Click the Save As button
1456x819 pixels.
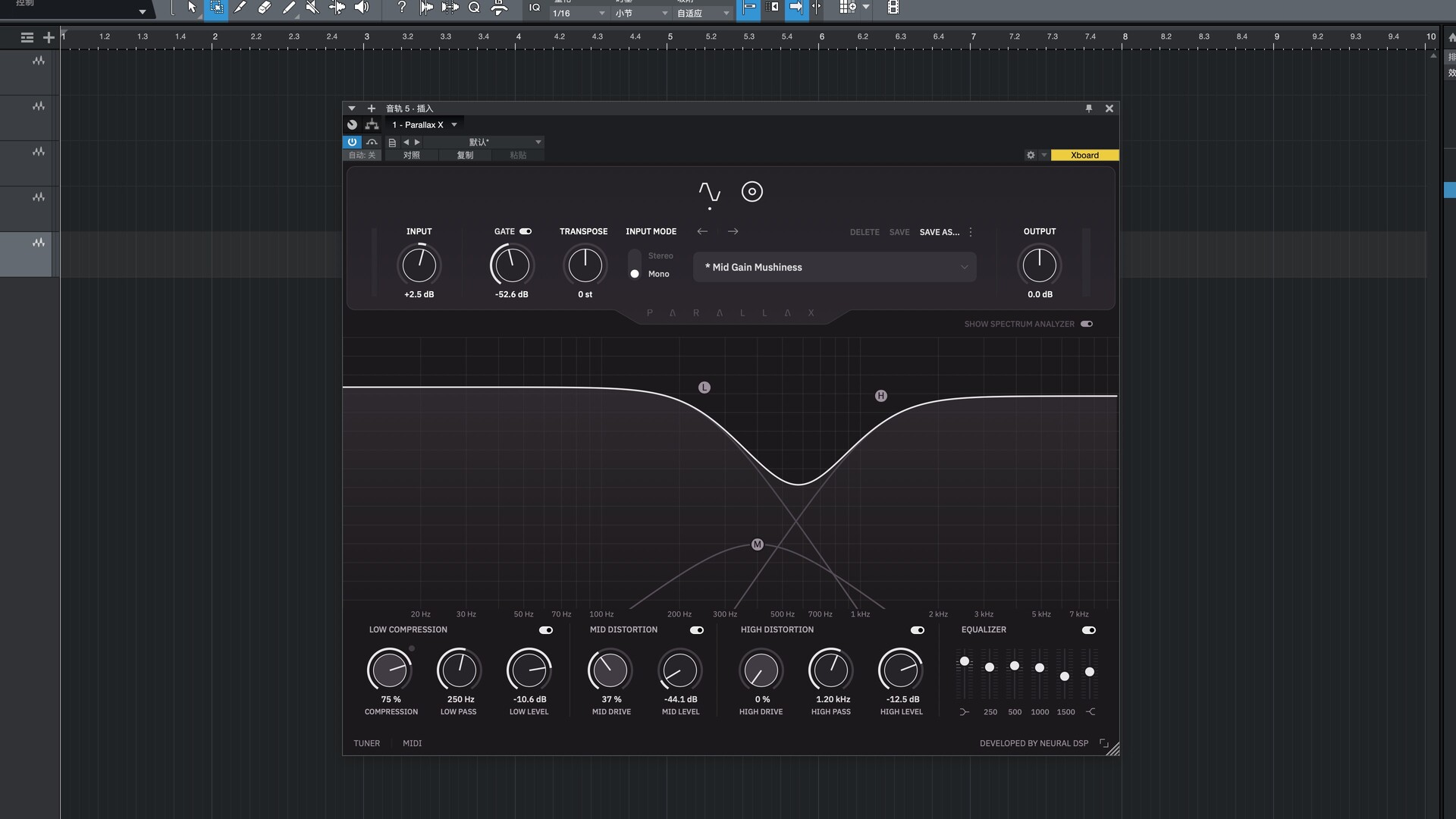(939, 232)
